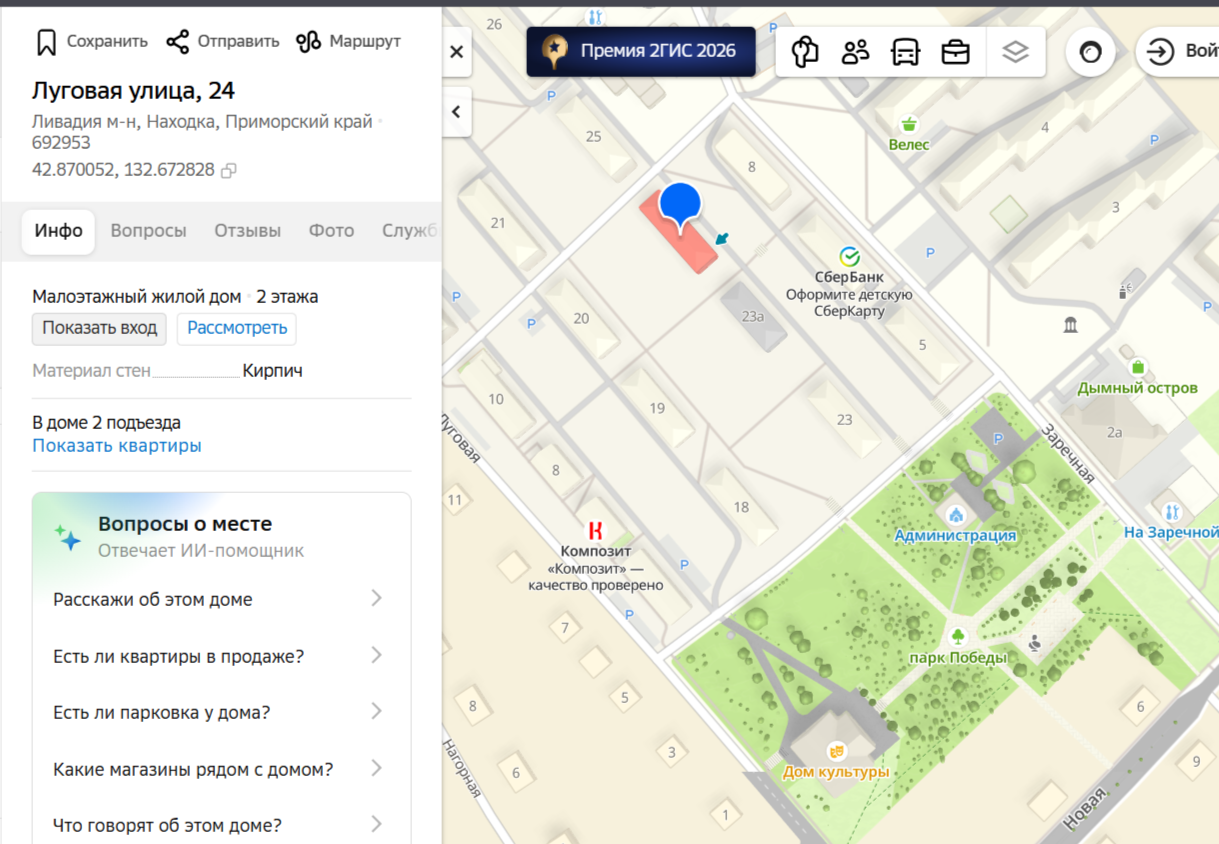1219x844 pixels.
Task: Click the Новая street label
Action: 1086,809
